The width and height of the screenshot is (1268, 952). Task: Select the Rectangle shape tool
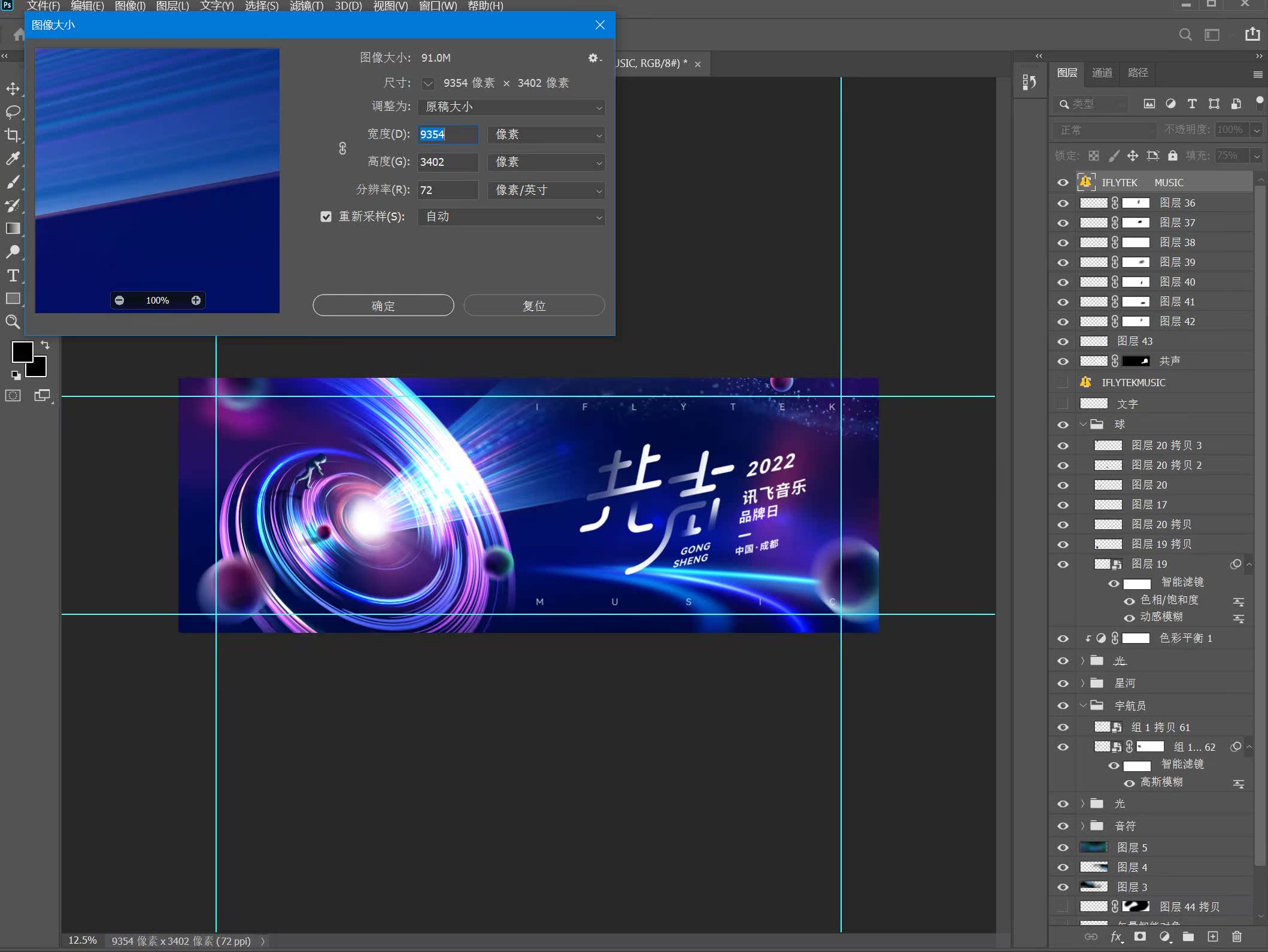click(13, 299)
